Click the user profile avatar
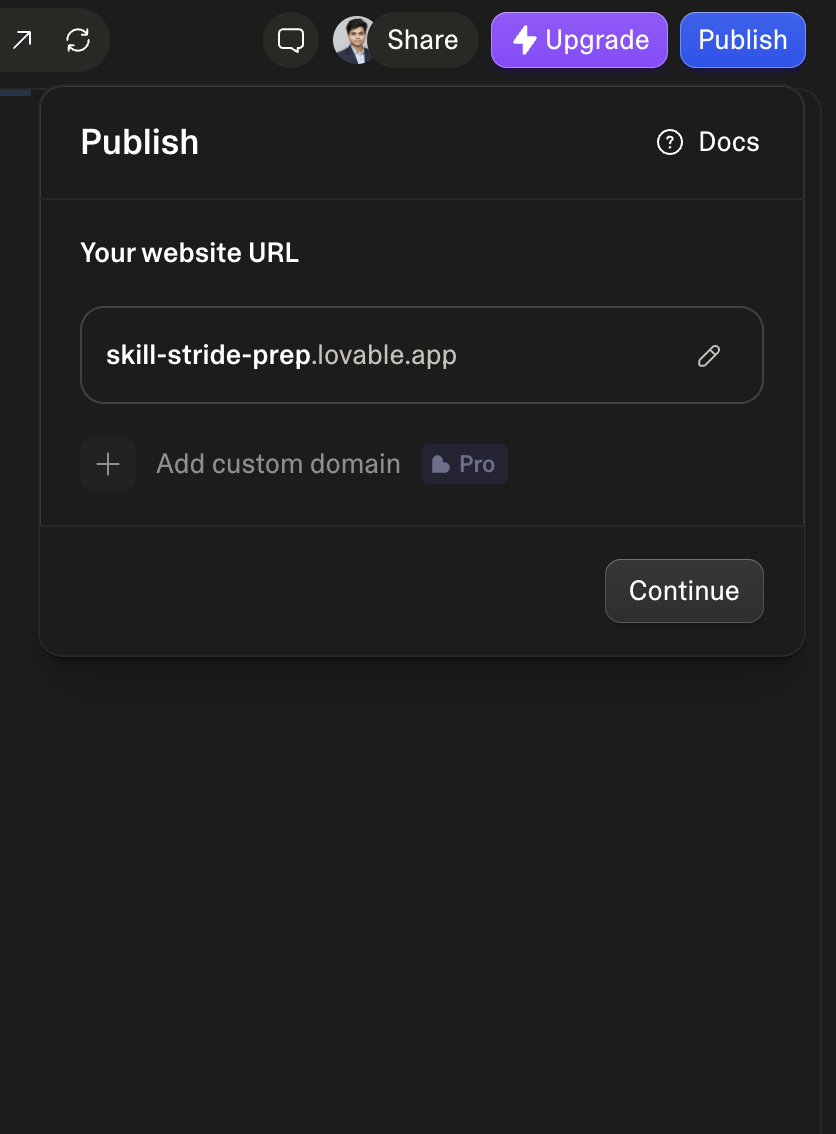This screenshot has width=836, height=1134. coord(352,40)
